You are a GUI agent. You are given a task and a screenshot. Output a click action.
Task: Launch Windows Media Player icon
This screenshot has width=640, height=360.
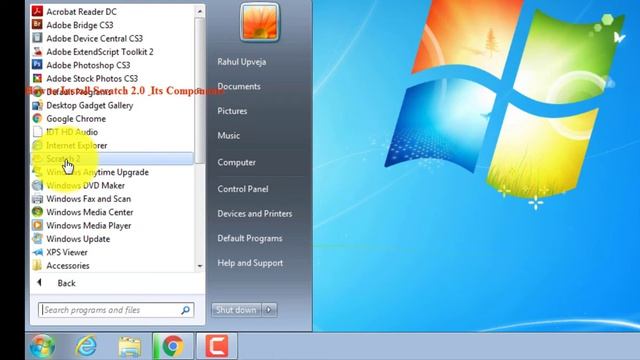pyautogui.click(x=37, y=225)
